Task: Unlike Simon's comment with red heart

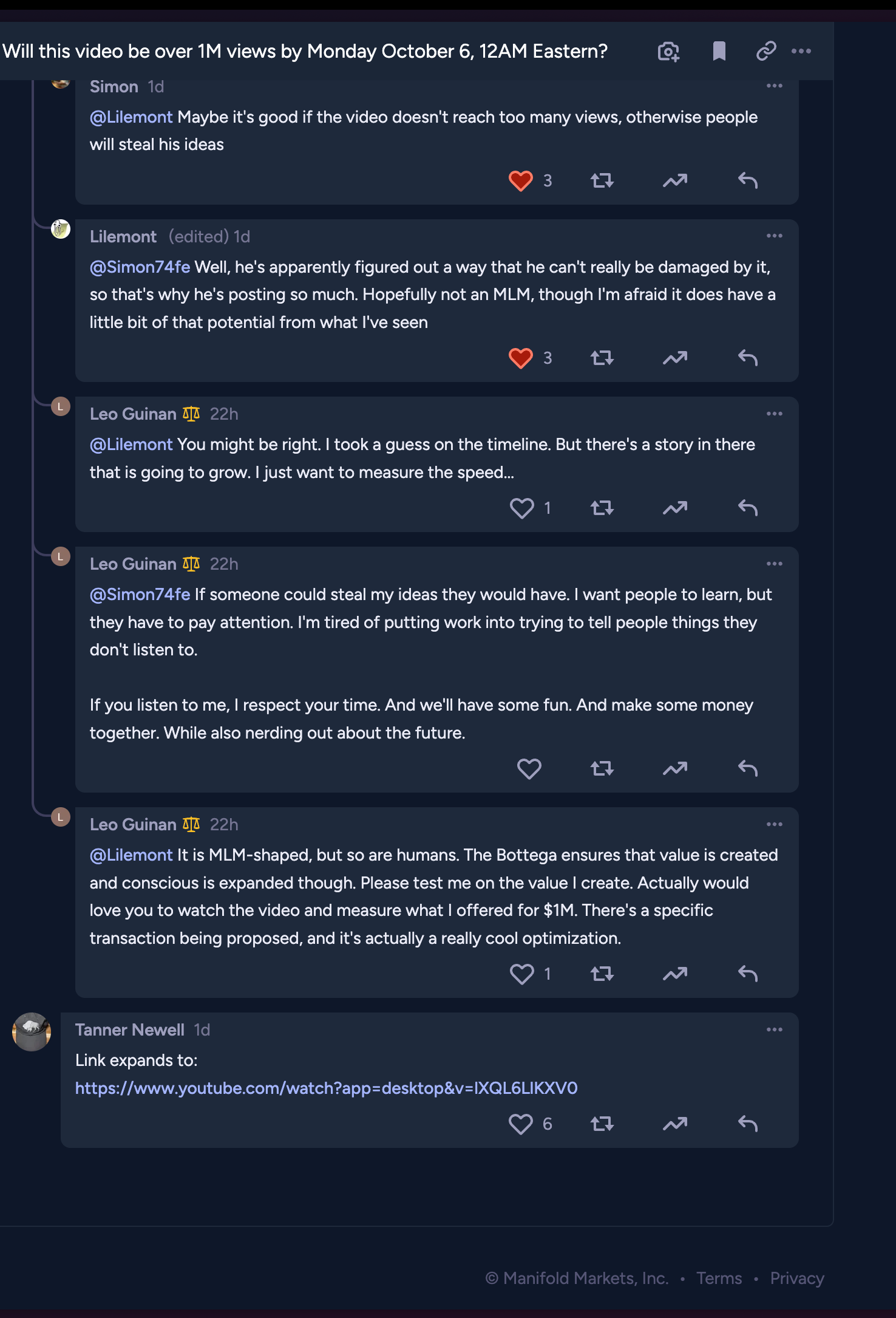Action: pyautogui.click(x=521, y=181)
